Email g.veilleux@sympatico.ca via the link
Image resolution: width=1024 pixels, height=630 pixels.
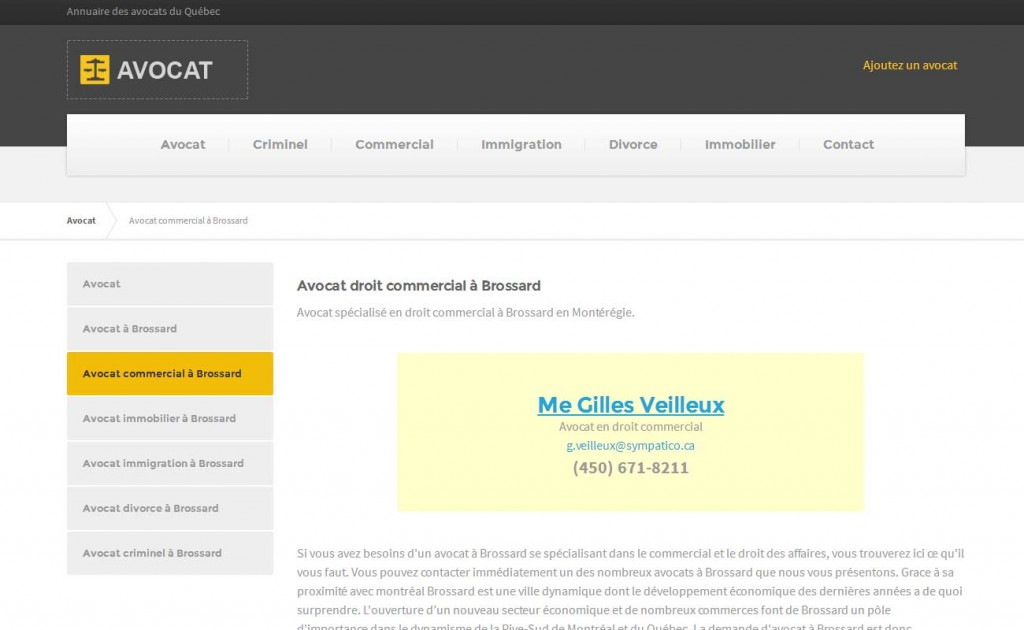[x=630, y=445]
